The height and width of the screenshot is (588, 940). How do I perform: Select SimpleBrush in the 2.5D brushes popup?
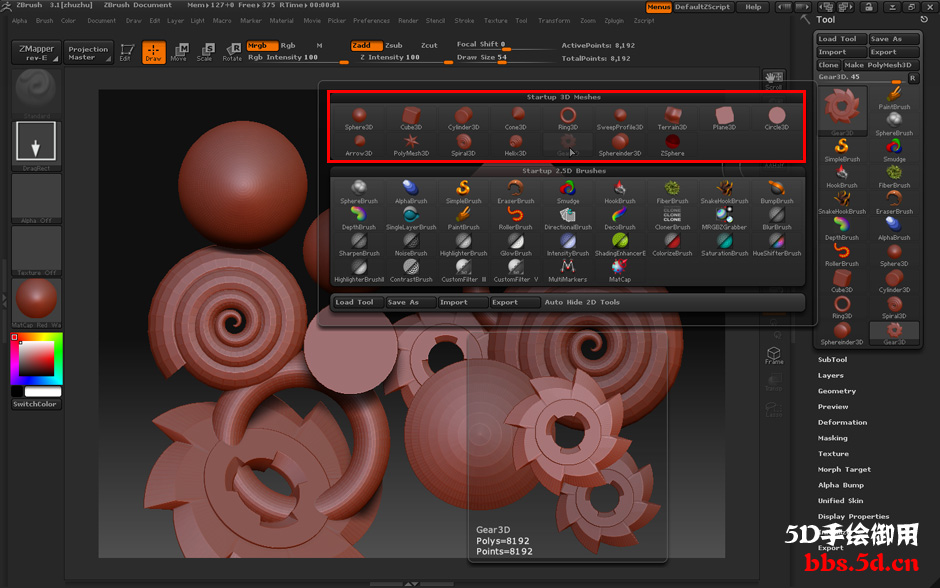click(463, 192)
